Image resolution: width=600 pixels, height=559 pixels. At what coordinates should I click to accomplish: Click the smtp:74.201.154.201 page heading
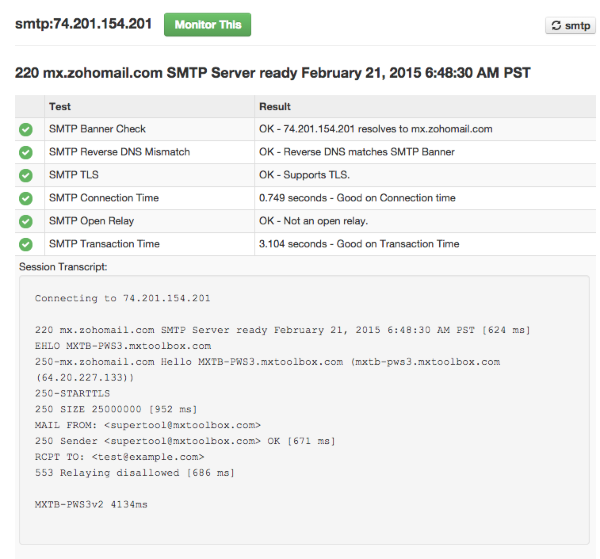tap(83, 24)
